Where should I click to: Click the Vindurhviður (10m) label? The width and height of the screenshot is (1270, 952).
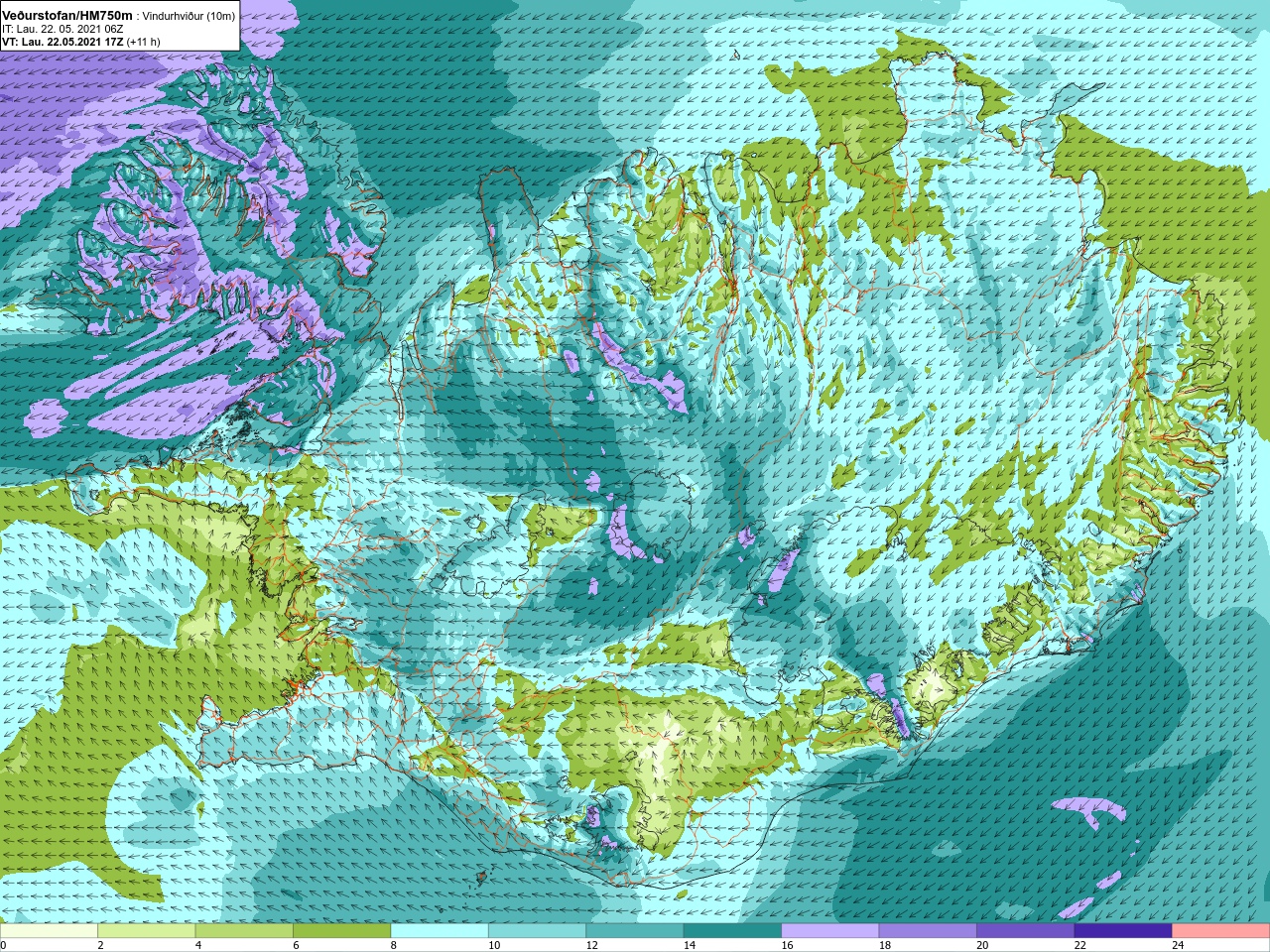pos(190,17)
